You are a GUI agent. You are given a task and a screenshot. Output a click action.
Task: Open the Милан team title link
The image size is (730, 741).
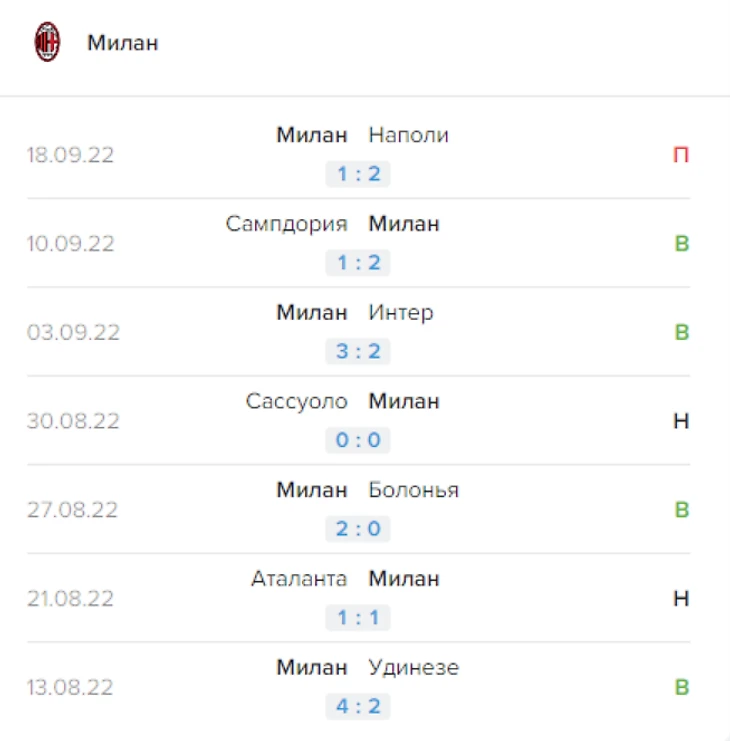click(x=122, y=44)
